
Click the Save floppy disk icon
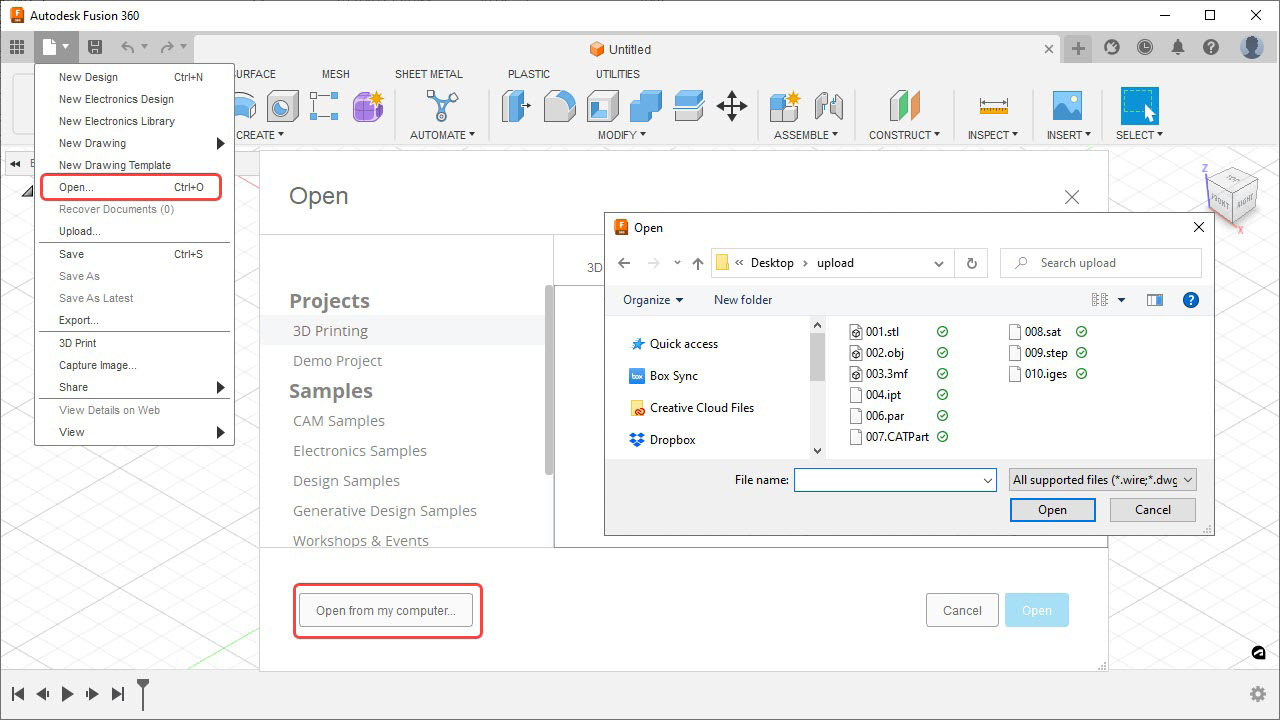pyautogui.click(x=95, y=47)
